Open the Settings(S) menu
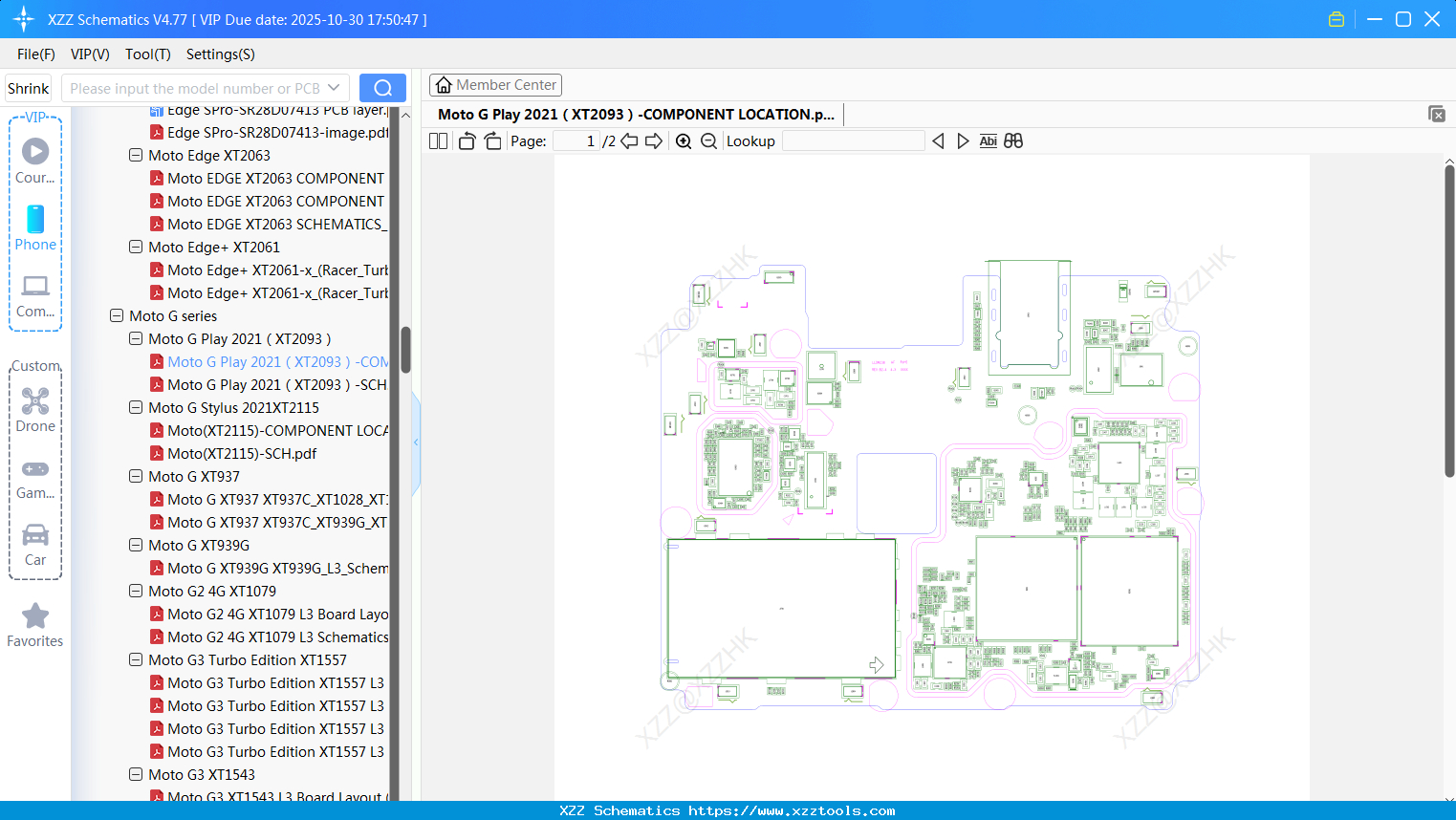 pos(220,54)
